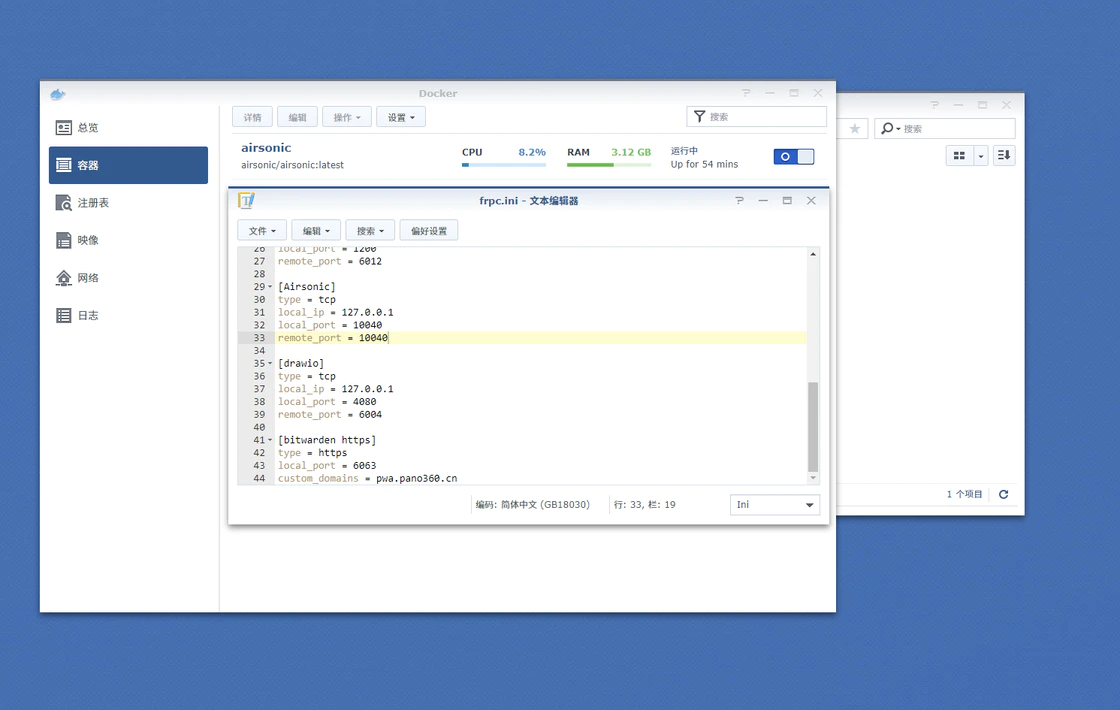Click the sort order icon in File Station
Screen dimensions: 1120x710
(x=1004, y=156)
